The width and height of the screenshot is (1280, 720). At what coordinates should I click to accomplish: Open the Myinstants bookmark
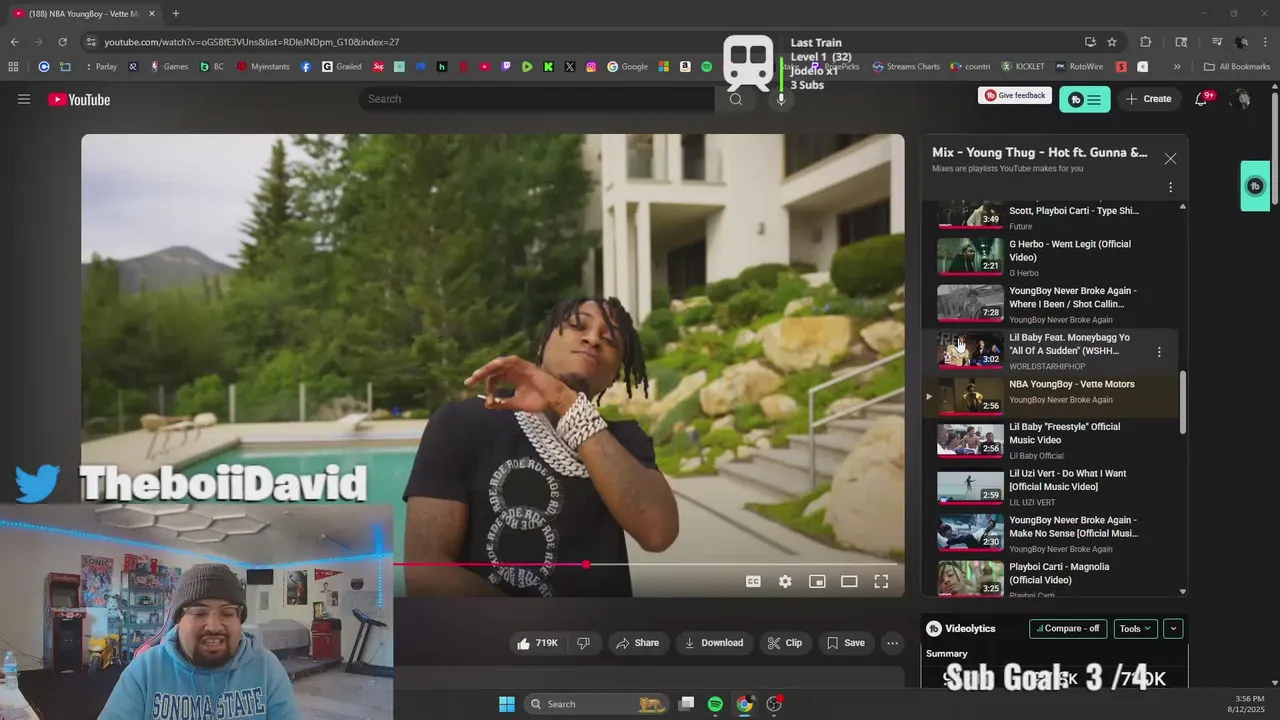pyautogui.click(x=265, y=67)
